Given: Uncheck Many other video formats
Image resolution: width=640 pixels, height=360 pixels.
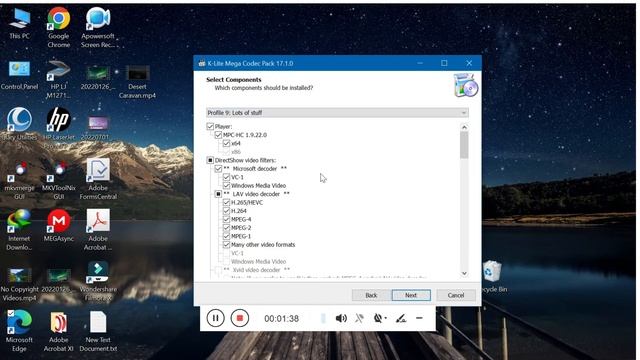Looking at the screenshot, I should click(226, 245).
